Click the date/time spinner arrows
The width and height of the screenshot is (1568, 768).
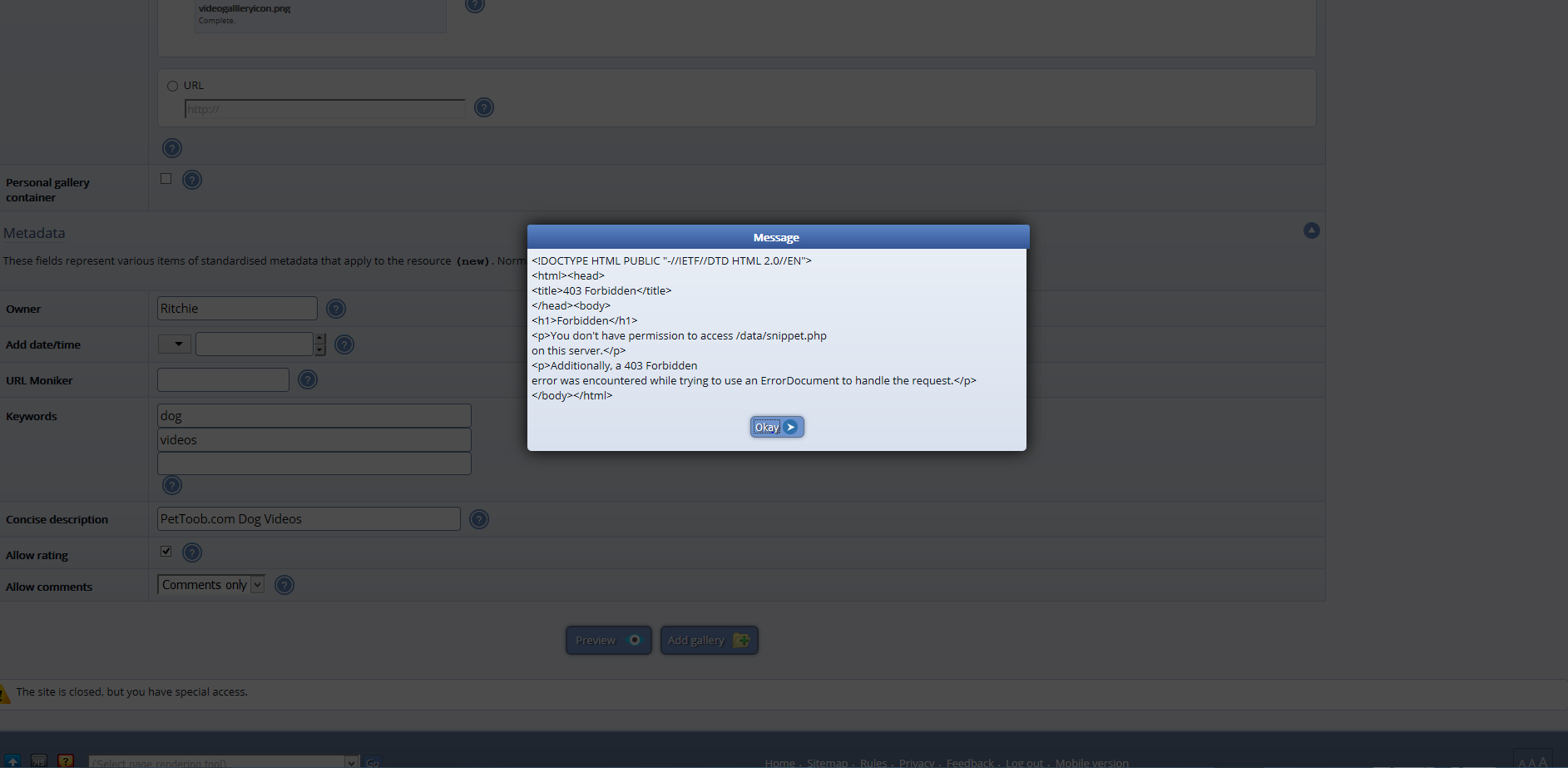click(x=320, y=344)
